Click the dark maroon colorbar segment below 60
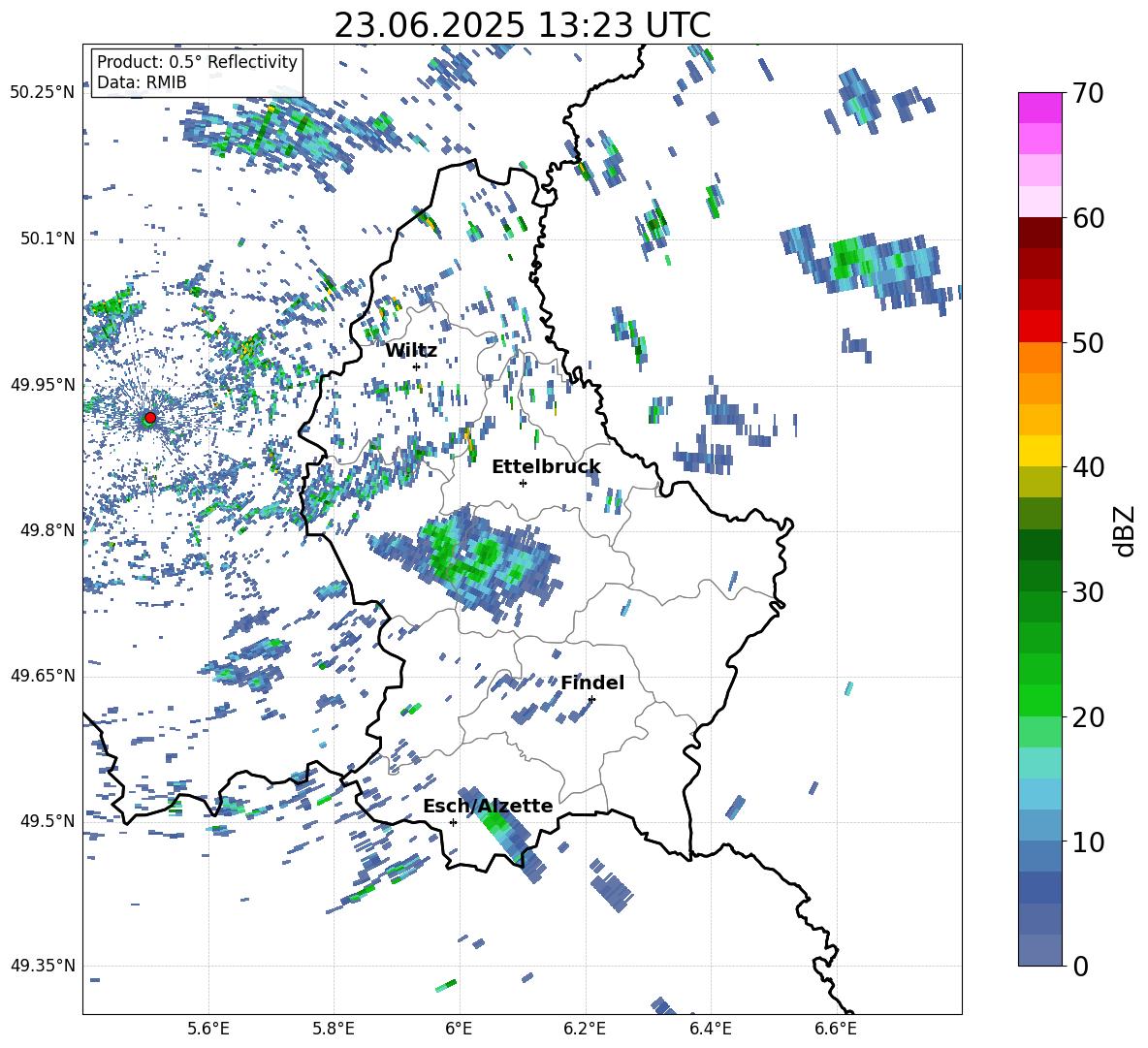 (x=1039, y=233)
